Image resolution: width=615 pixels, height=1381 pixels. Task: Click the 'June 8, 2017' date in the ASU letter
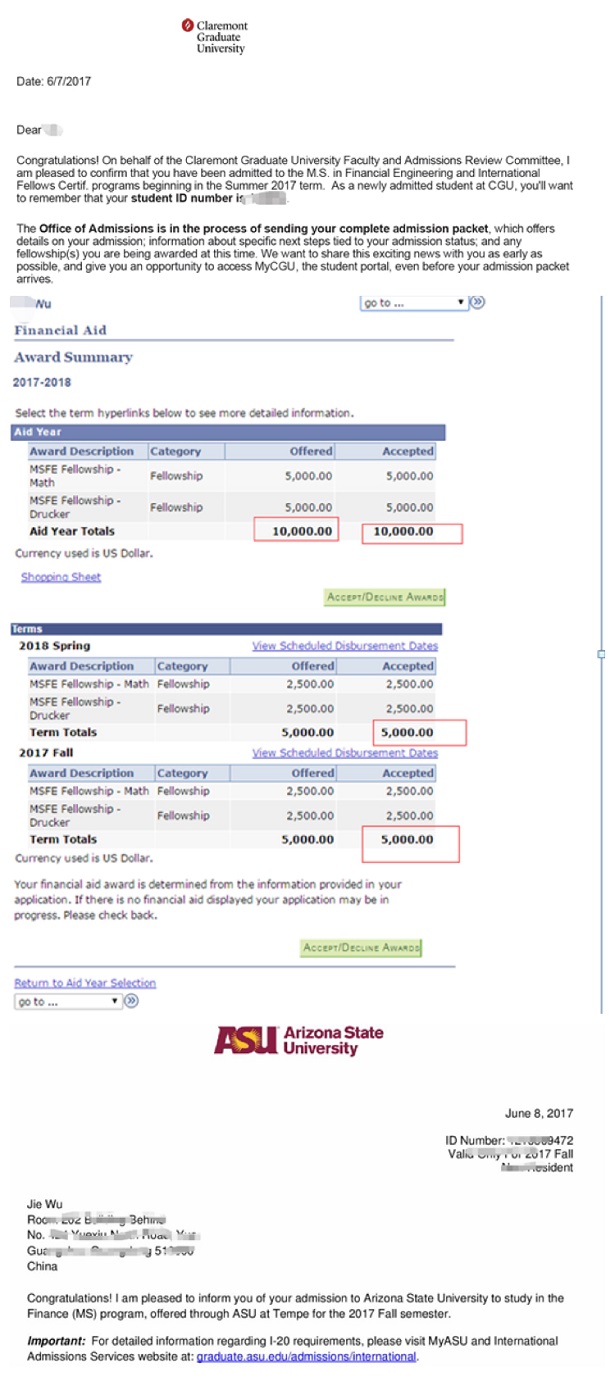tap(540, 1113)
